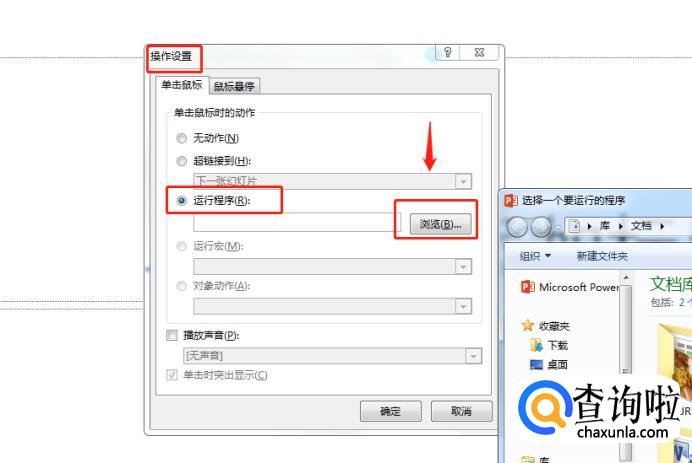This screenshot has width=692, height=463.
Task: Click the forward navigation arrow in file browser
Action: click(541, 227)
